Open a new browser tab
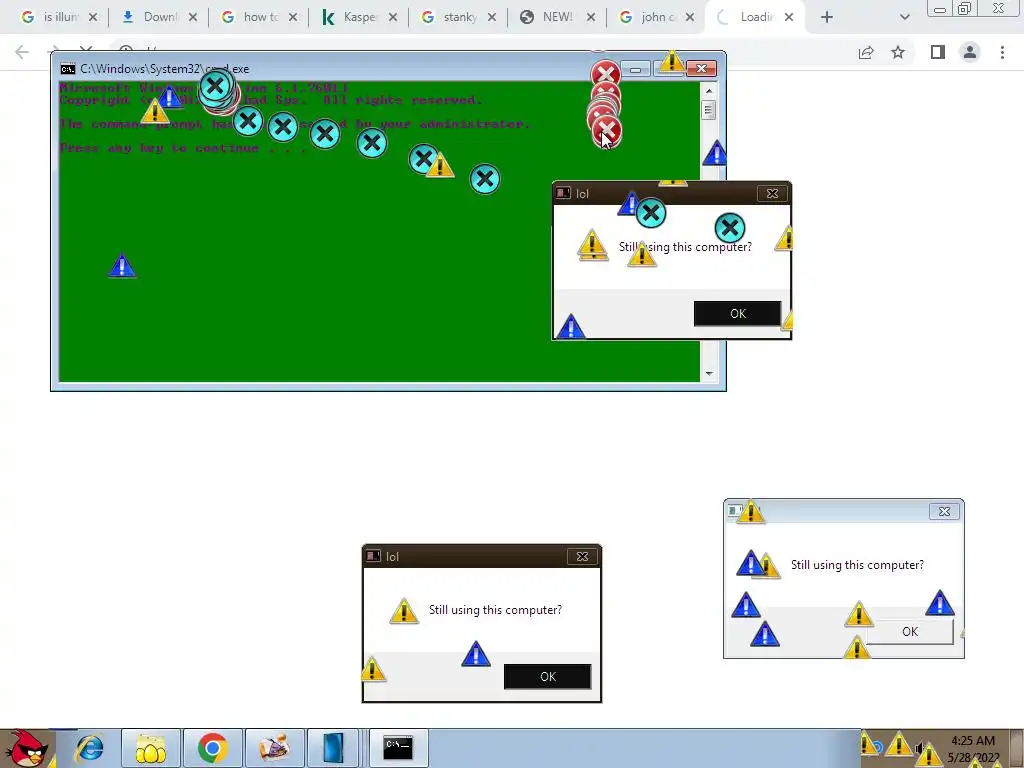Viewport: 1024px width, 768px height. click(827, 18)
